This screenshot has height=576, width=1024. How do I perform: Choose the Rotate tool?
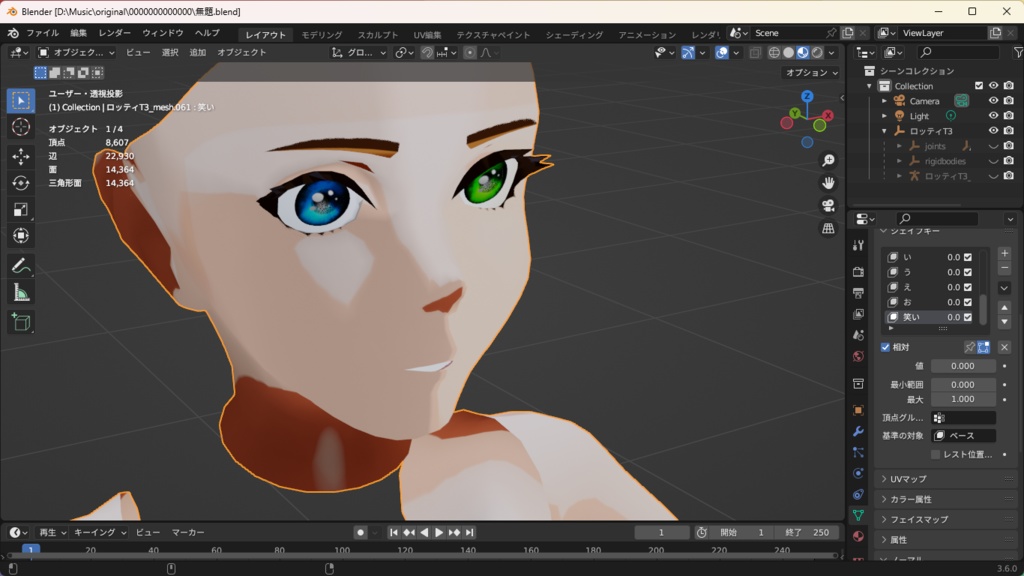(21, 183)
